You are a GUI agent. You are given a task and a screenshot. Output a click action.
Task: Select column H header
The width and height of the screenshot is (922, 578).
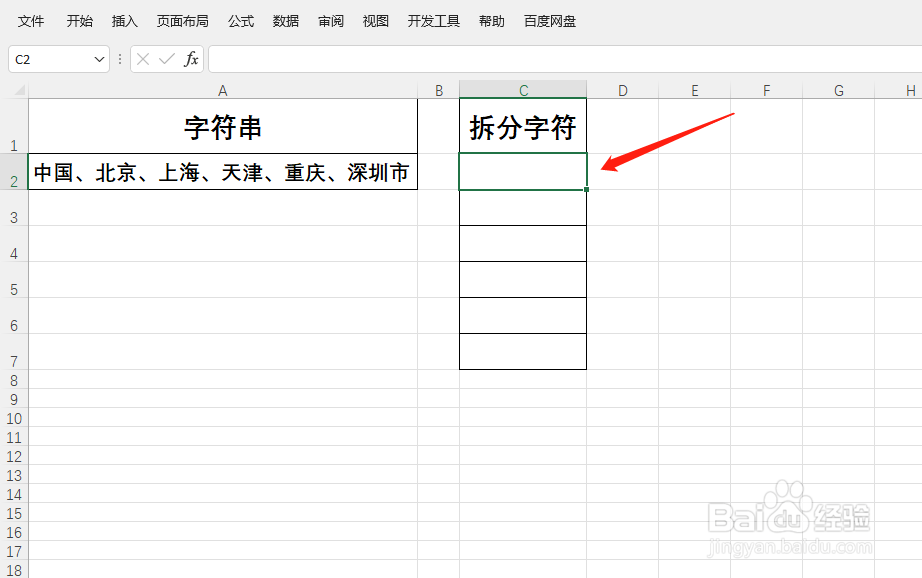(898, 90)
